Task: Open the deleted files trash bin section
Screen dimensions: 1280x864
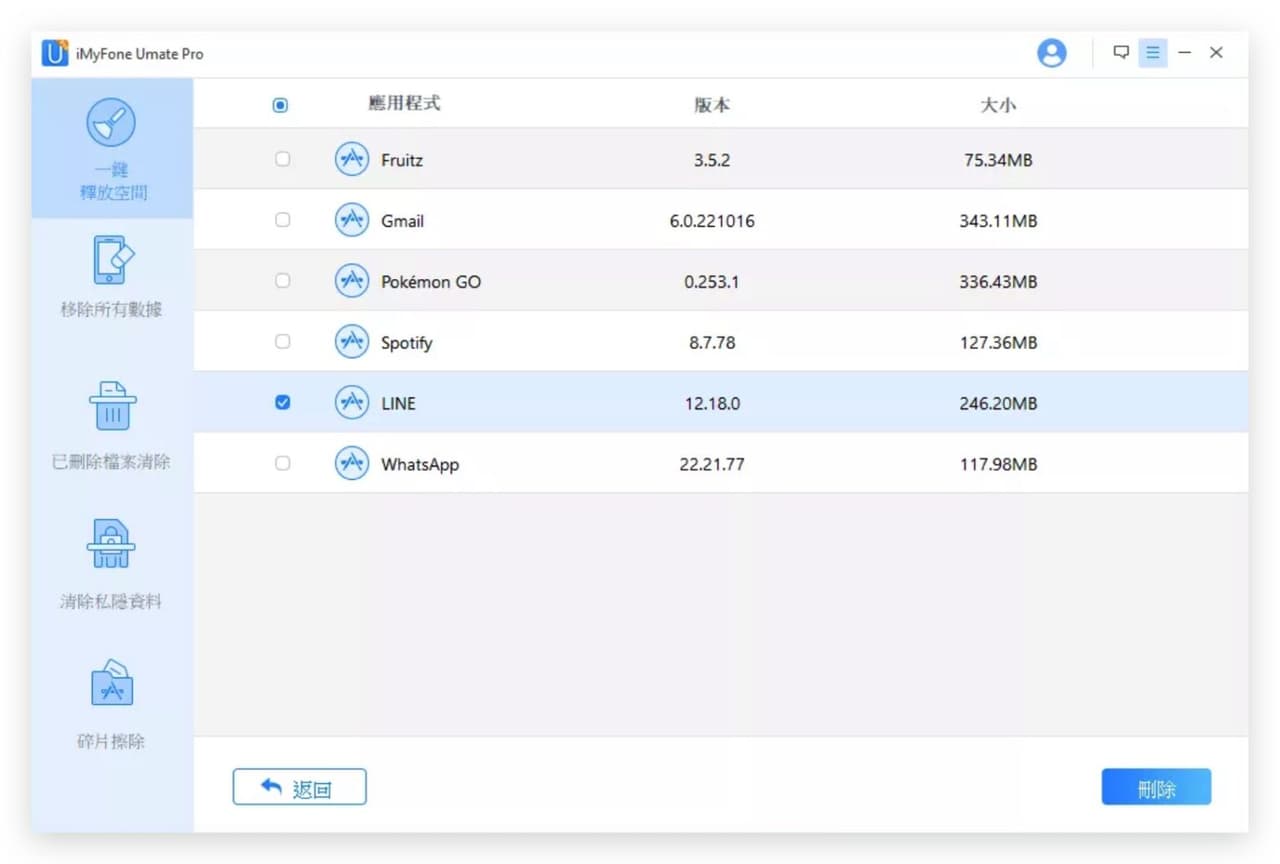Action: 112,406
